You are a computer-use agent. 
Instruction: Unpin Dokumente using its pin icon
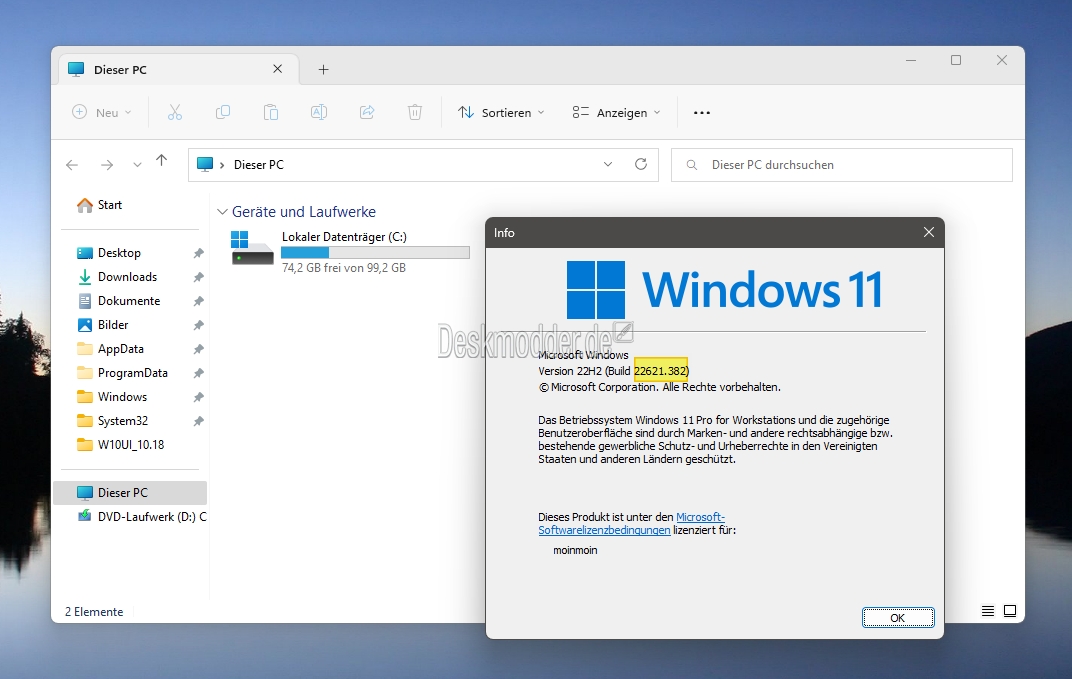click(x=198, y=301)
